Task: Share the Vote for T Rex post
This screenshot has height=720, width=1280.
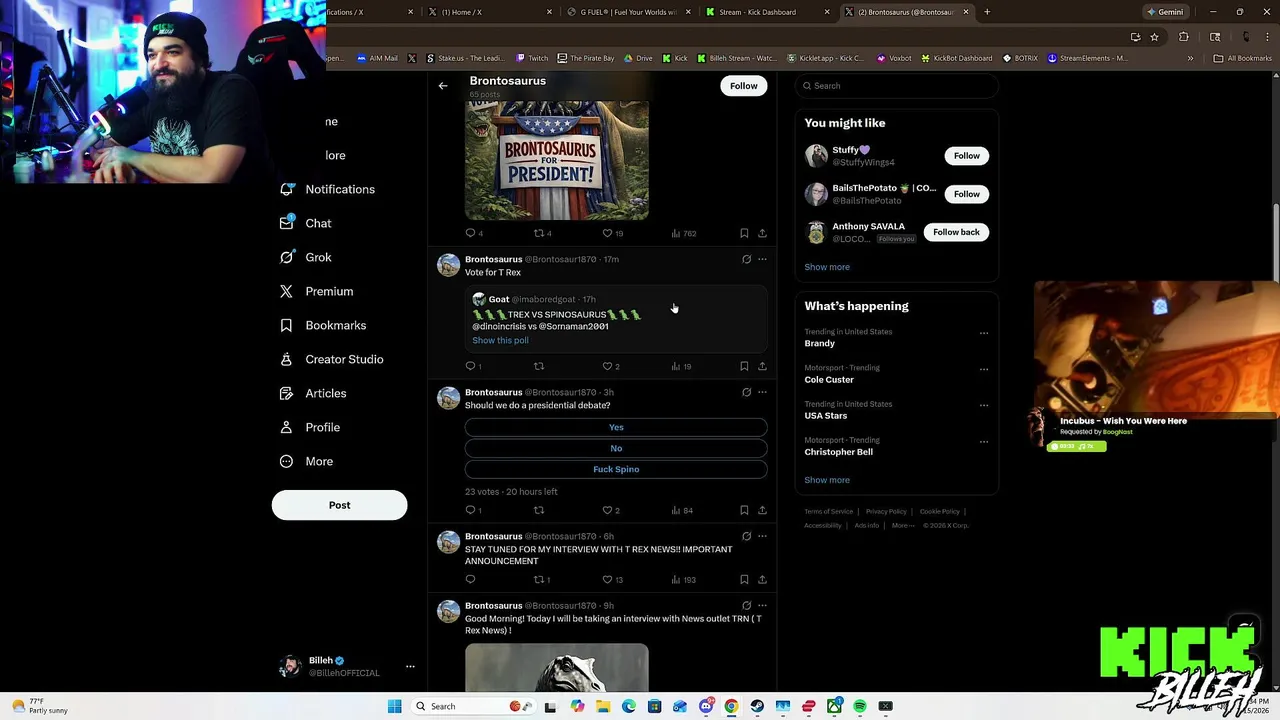Action: tap(762, 366)
